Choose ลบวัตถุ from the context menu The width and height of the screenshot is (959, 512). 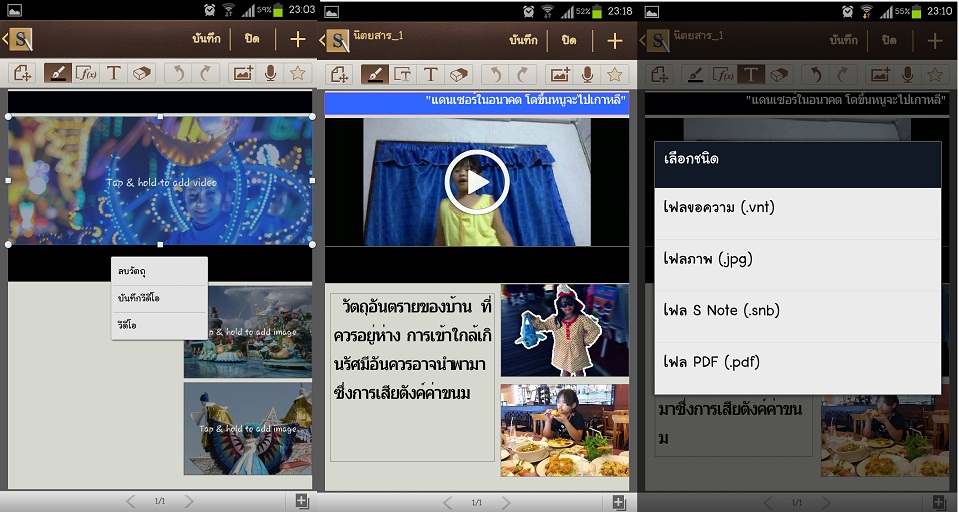click(x=159, y=271)
